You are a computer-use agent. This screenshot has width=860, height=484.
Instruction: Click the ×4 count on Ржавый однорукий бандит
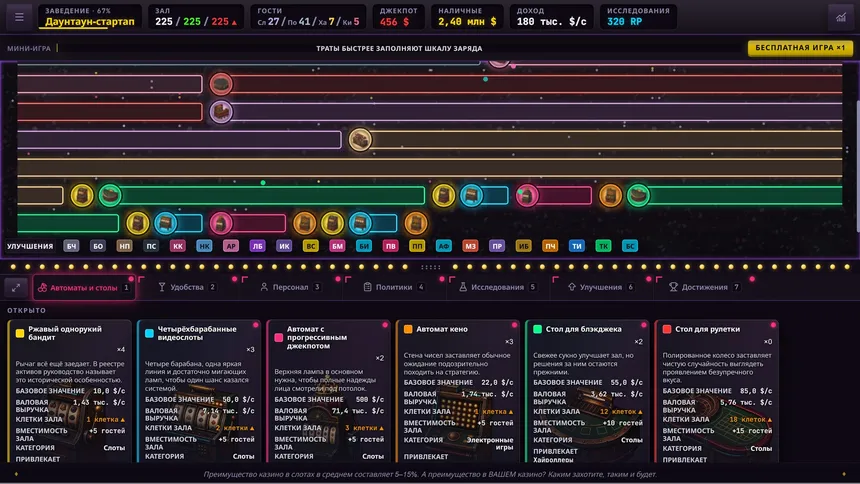point(121,350)
